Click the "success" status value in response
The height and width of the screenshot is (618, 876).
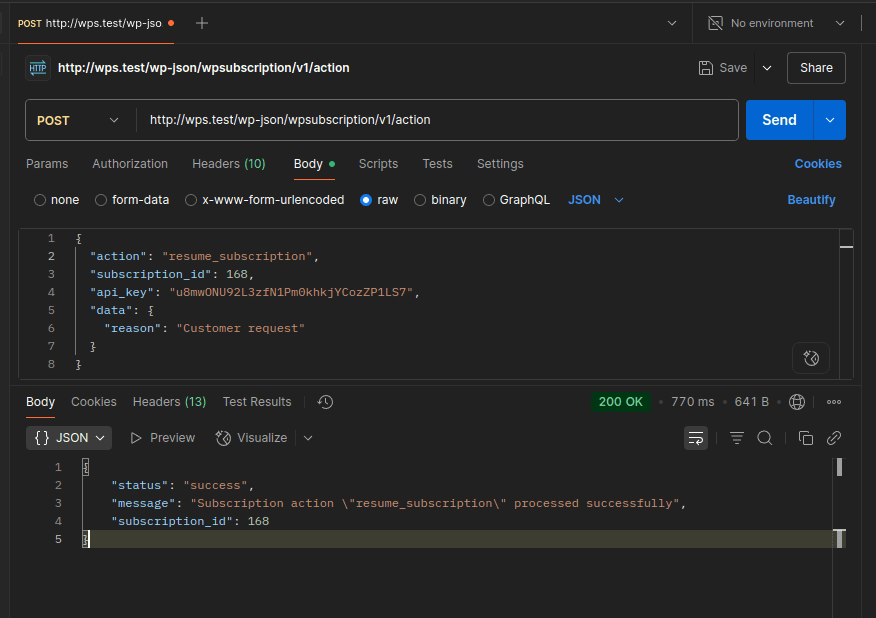216,486
